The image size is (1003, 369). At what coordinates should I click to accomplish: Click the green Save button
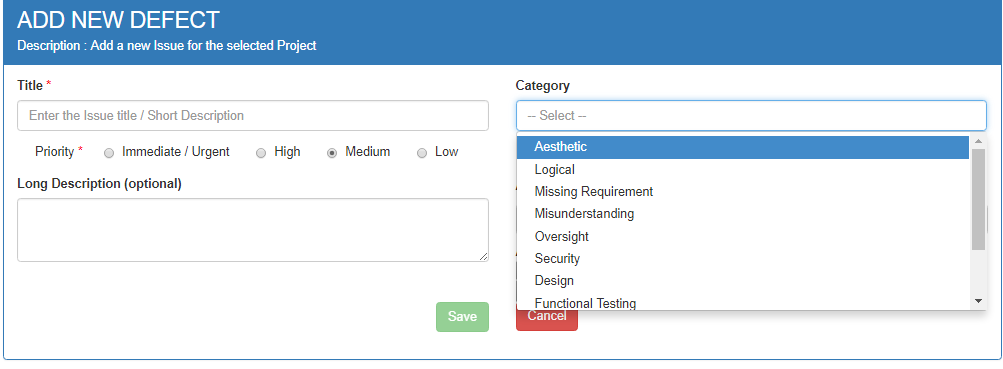tap(462, 317)
